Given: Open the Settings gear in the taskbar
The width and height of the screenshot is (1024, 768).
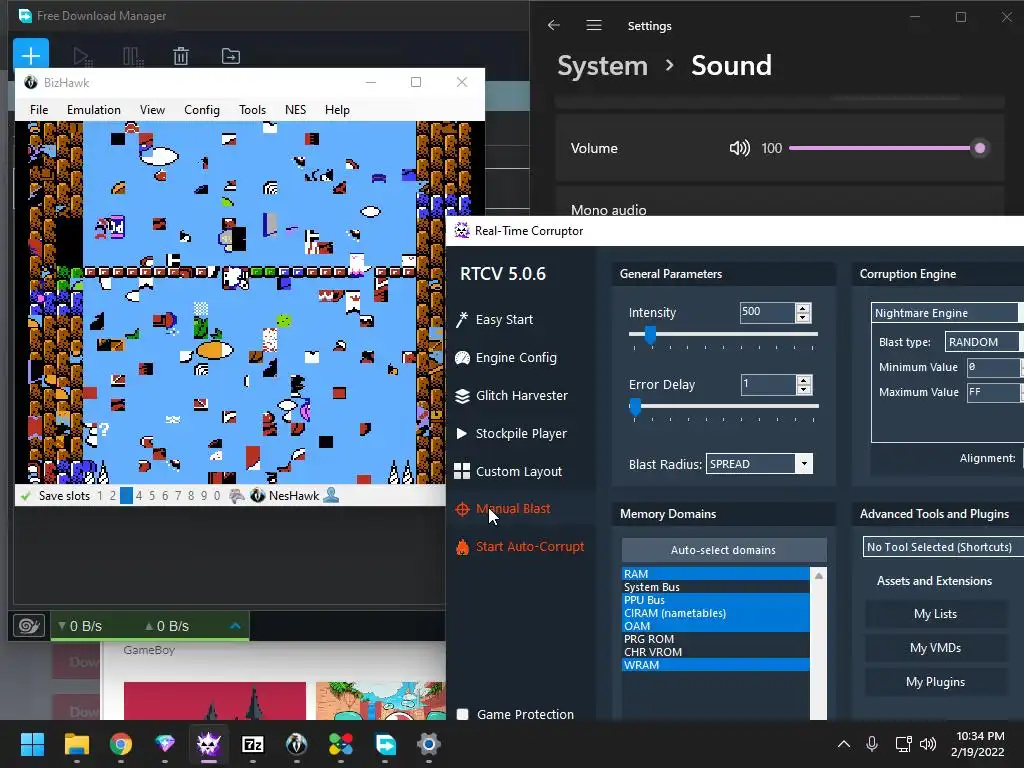Looking at the screenshot, I should pos(429,744).
